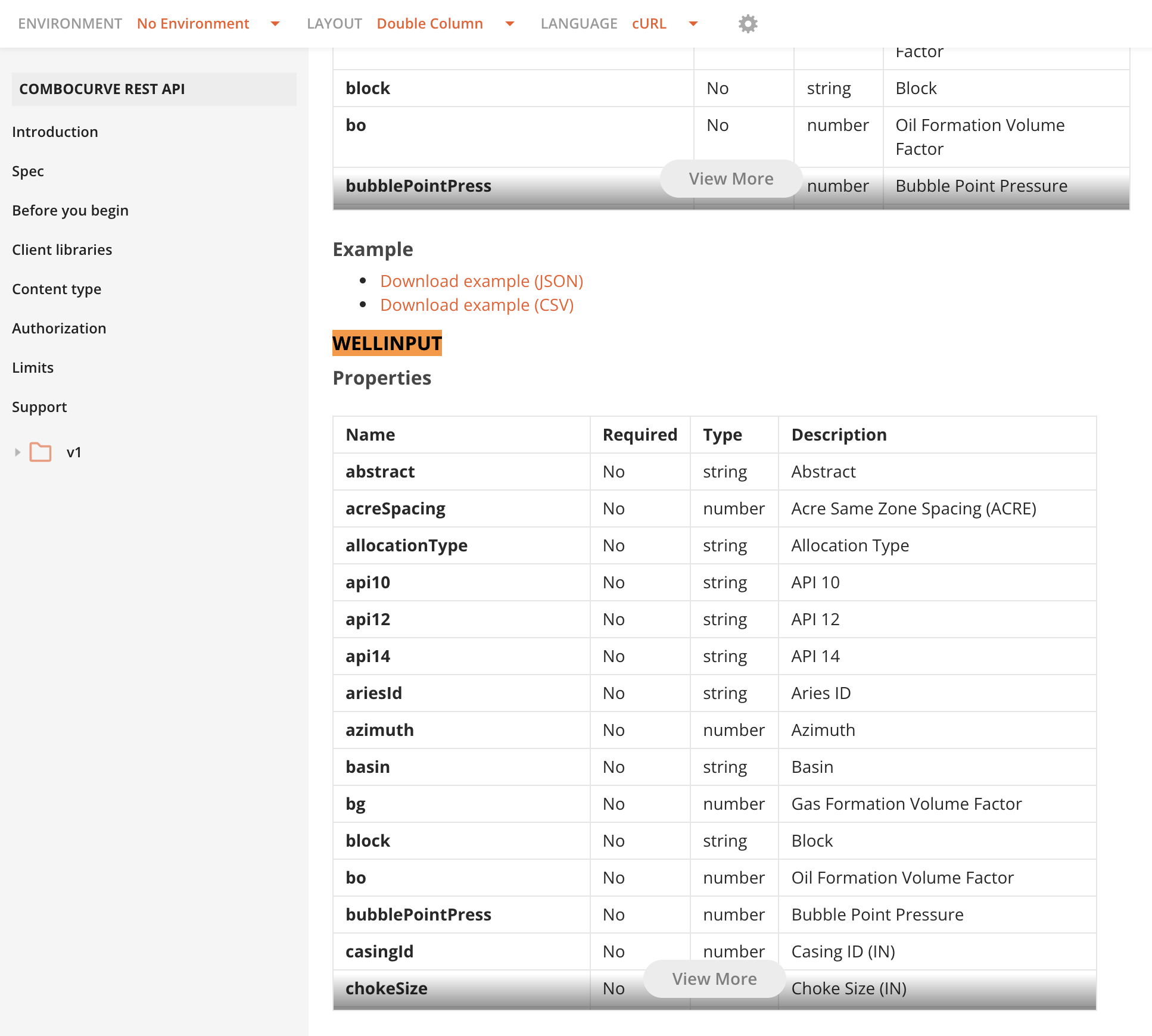Viewport: 1152px width, 1036px height.
Task: Open the Authorization section
Action: coord(59,329)
